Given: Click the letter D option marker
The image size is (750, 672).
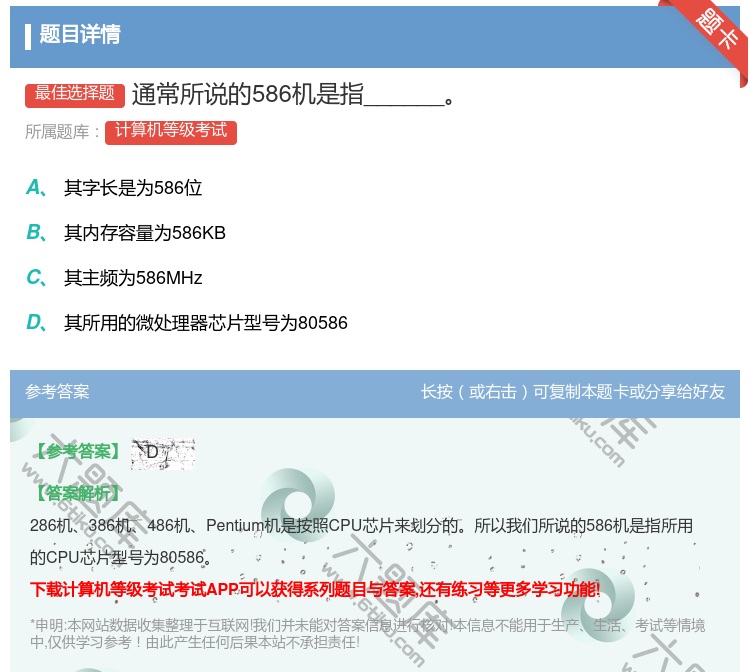Looking at the screenshot, I should (36, 322).
